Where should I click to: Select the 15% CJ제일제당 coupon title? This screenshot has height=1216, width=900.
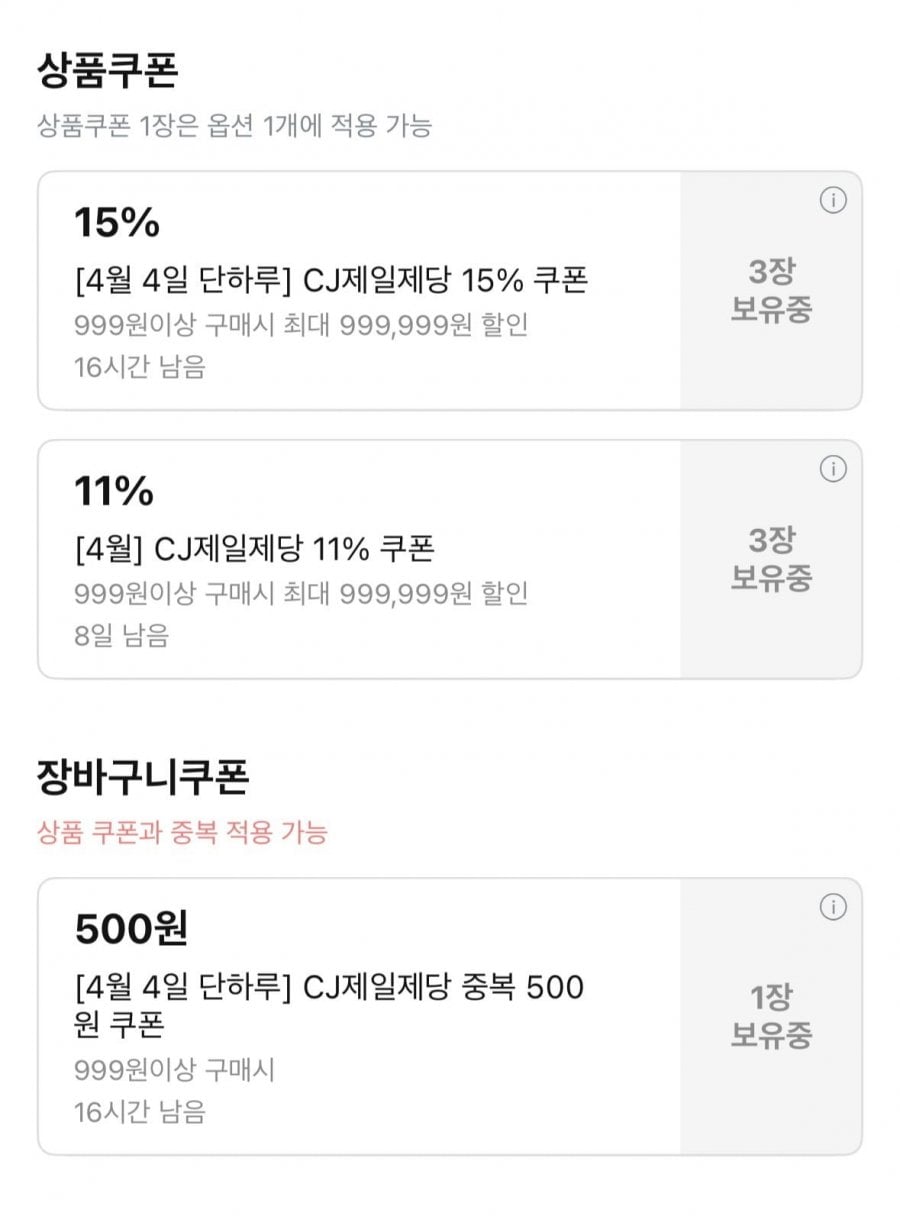(x=331, y=281)
